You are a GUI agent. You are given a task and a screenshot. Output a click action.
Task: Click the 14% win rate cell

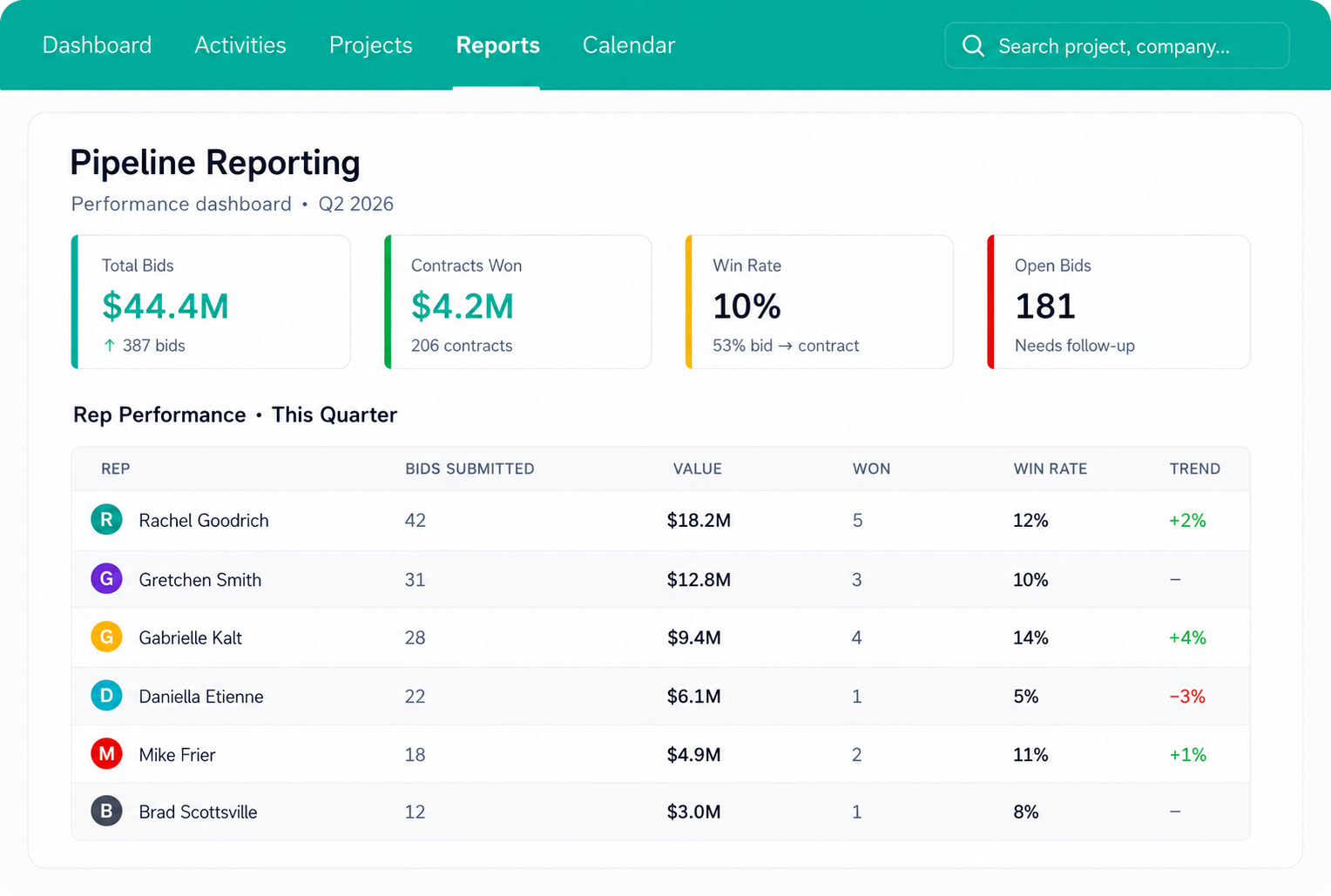(x=1030, y=638)
